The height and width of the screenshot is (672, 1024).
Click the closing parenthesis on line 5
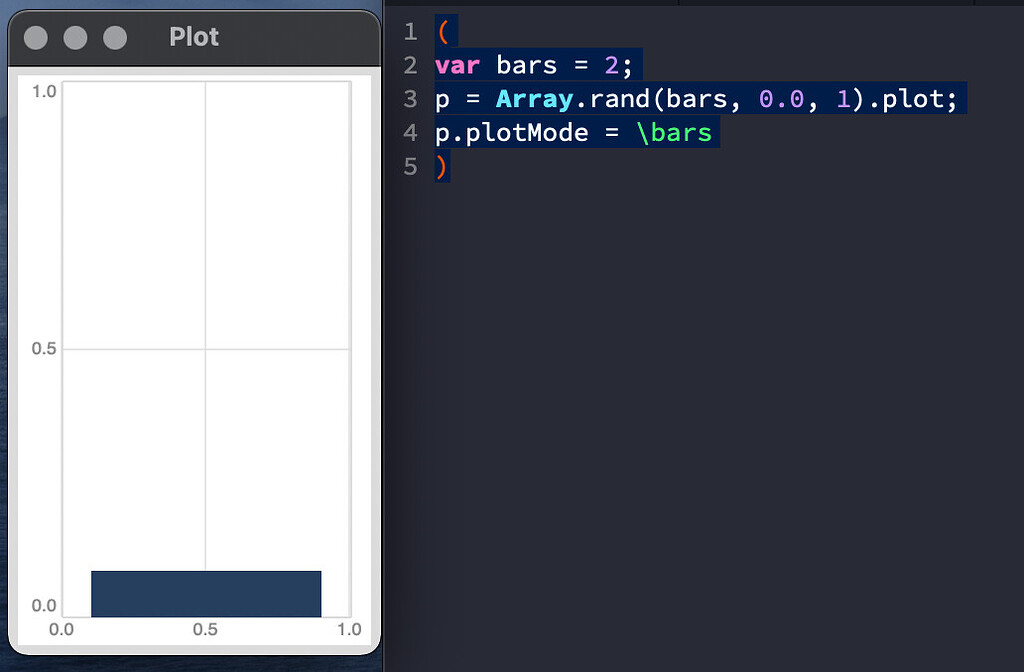pyautogui.click(x=440, y=166)
